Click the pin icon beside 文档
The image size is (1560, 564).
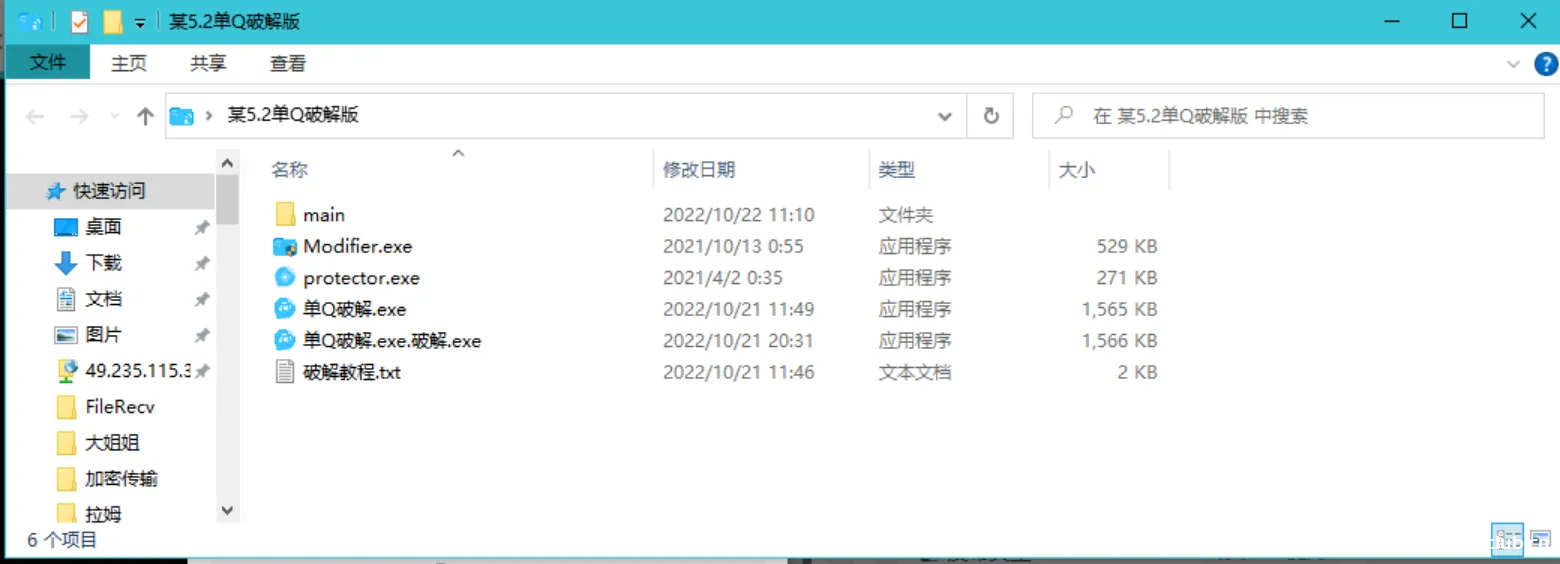[202, 300]
